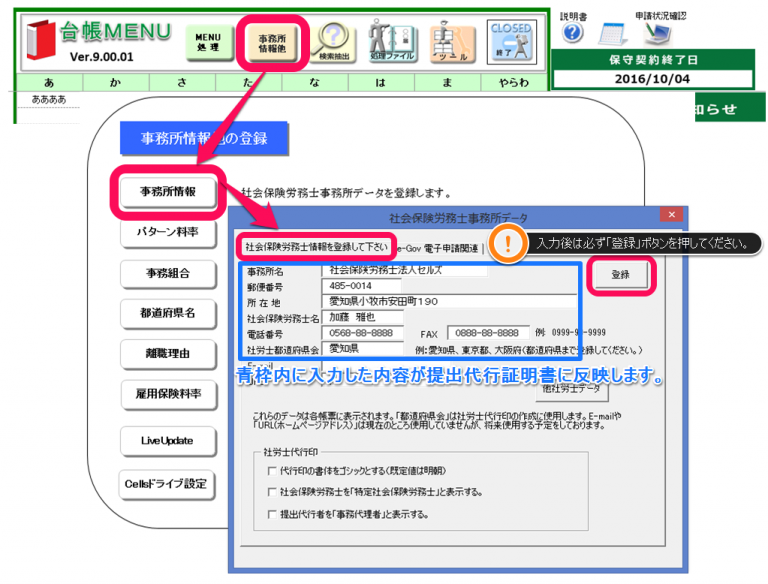
Task: Select the は index tab
Action: click(381, 82)
